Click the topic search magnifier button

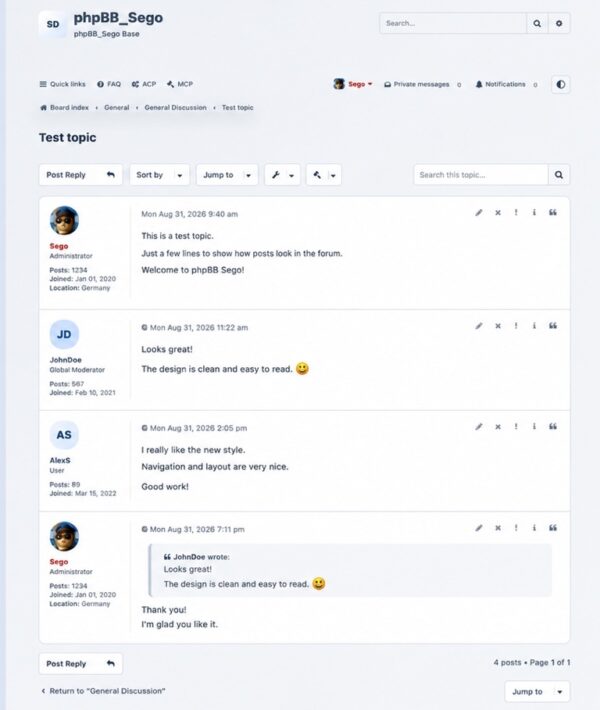(x=559, y=175)
